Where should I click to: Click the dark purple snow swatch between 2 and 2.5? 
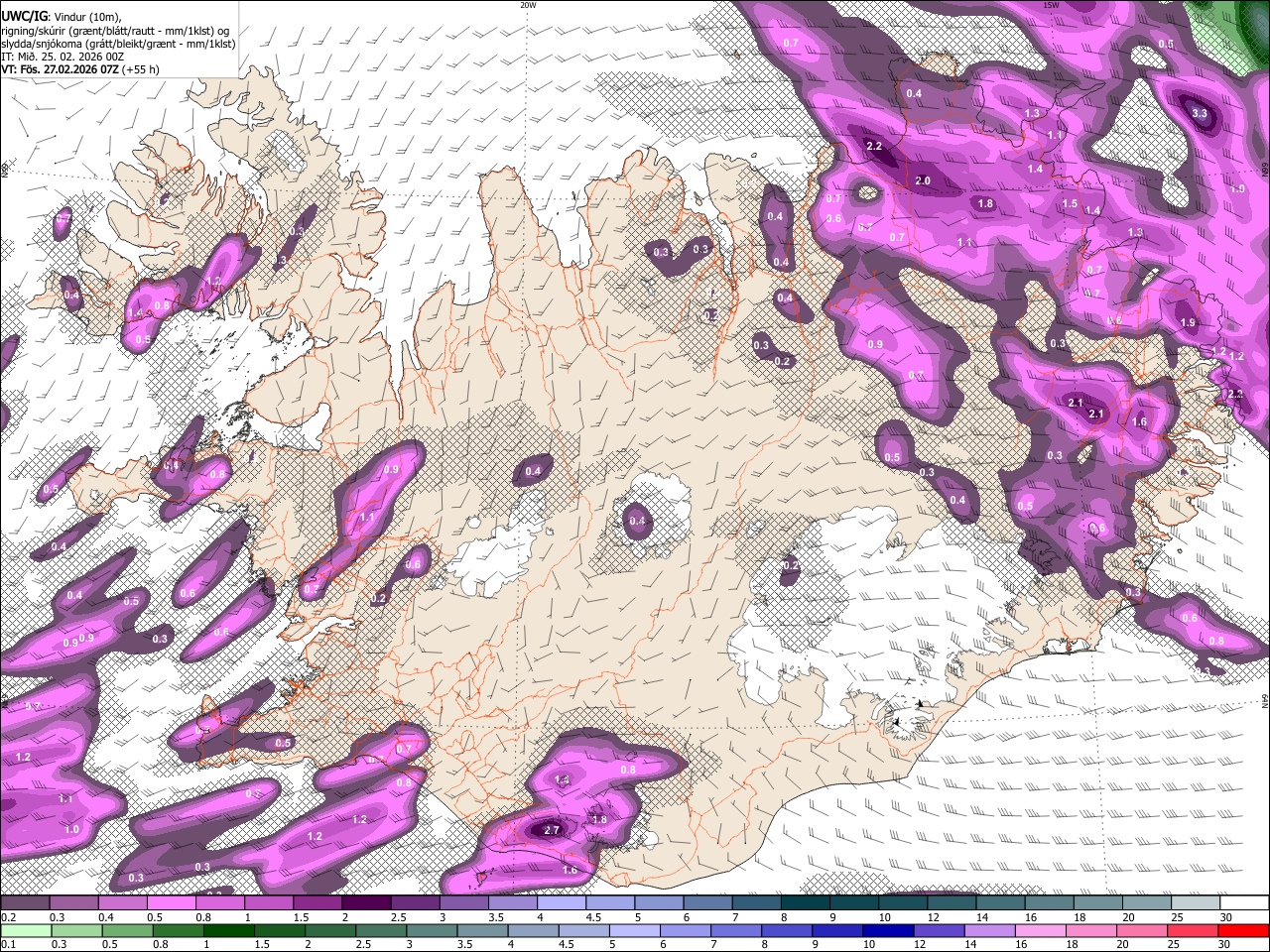tap(366, 903)
